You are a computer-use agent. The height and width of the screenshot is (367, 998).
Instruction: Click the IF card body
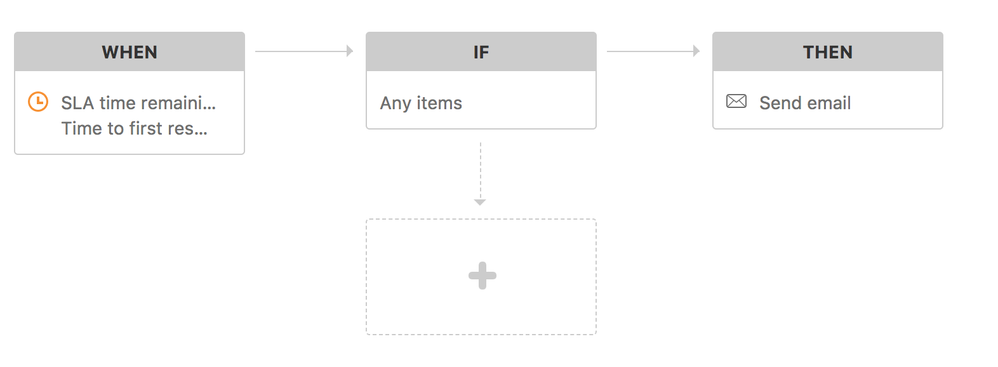481,100
